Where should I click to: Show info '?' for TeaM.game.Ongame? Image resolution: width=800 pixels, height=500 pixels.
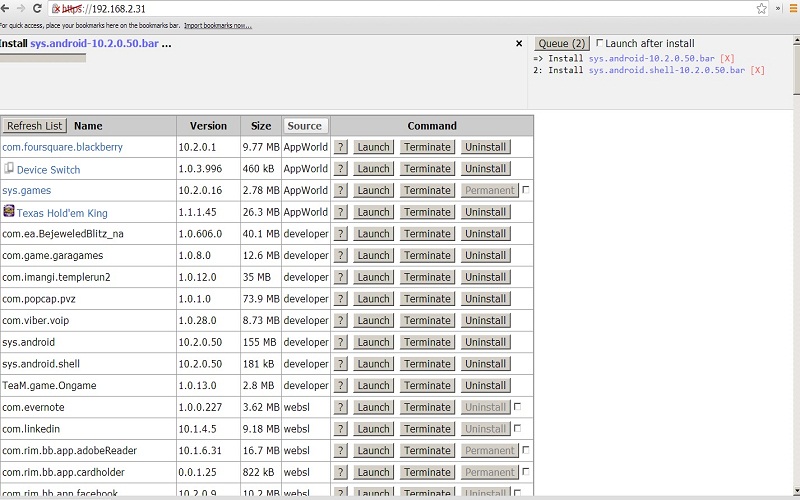click(340, 386)
